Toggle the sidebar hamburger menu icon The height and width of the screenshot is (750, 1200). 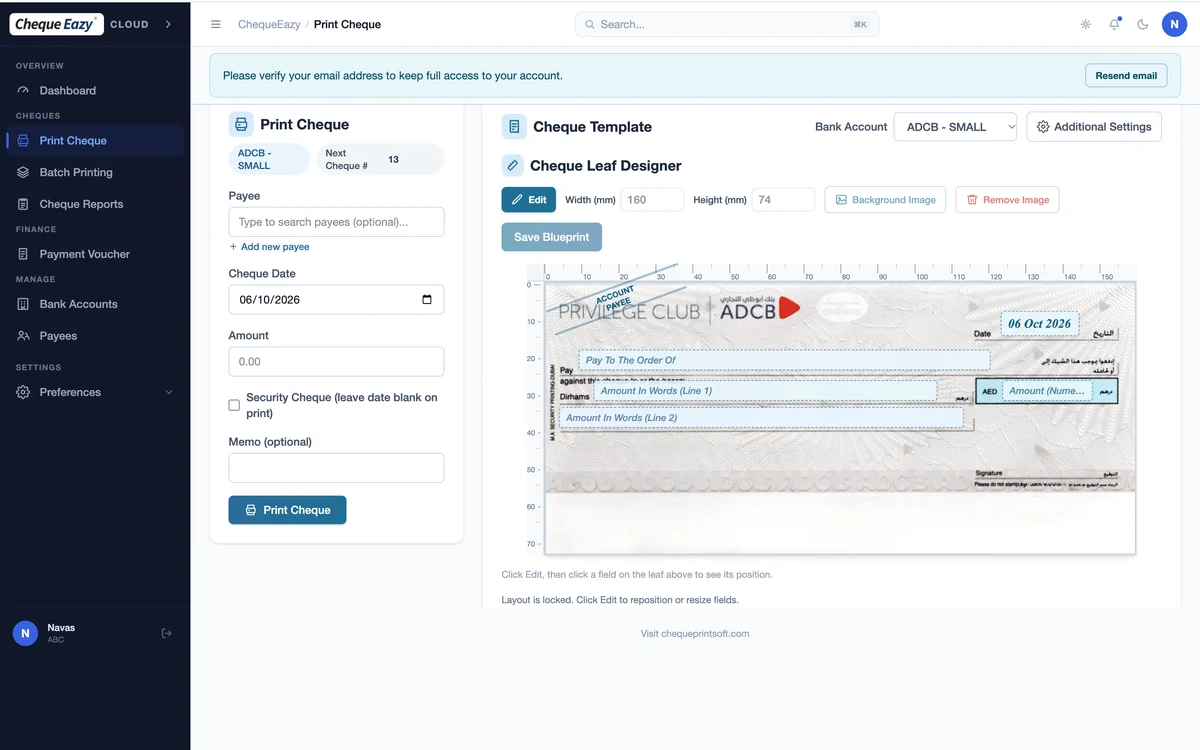pyautogui.click(x=216, y=24)
